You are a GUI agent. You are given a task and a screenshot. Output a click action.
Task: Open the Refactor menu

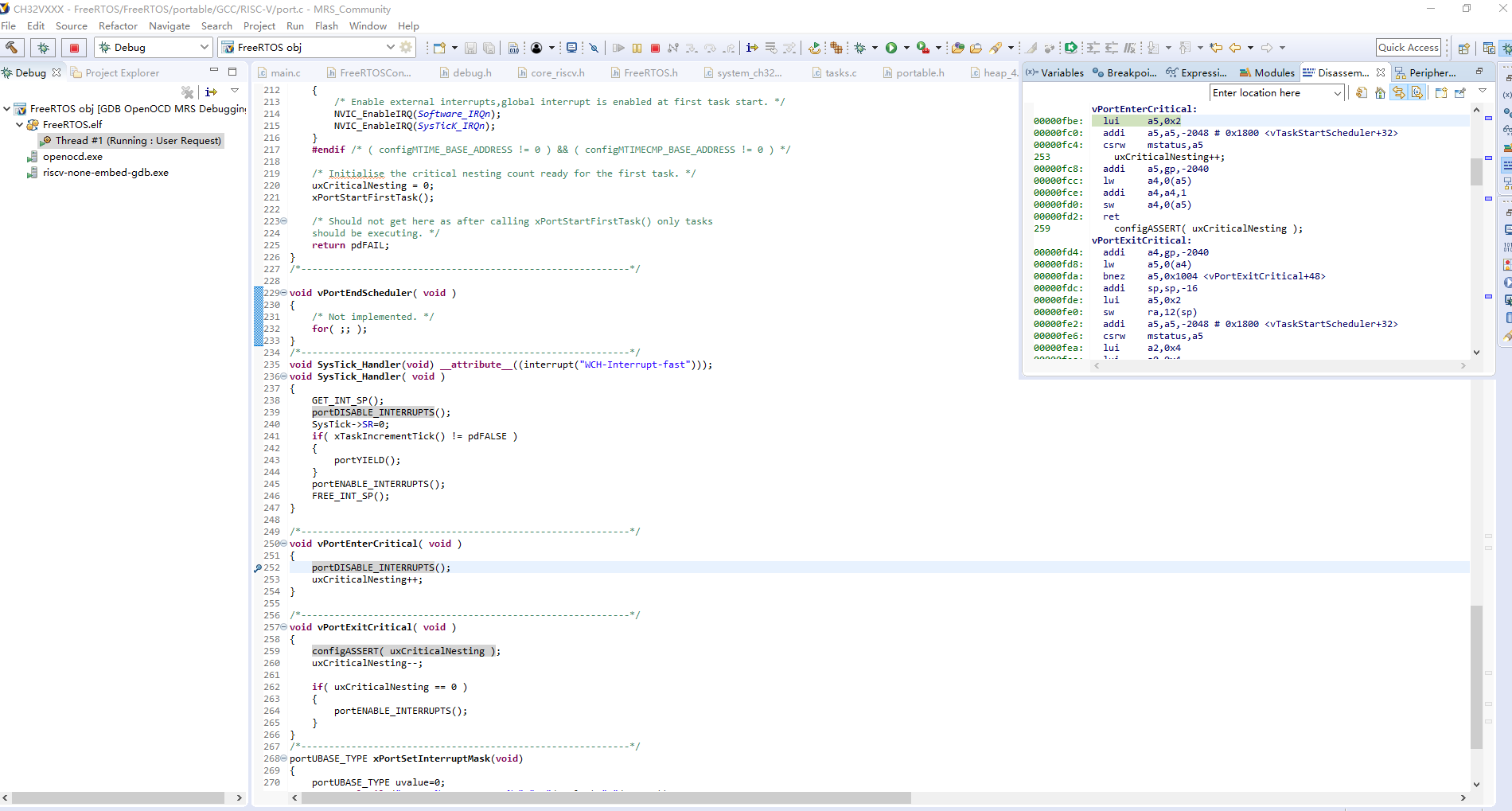tap(118, 25)
